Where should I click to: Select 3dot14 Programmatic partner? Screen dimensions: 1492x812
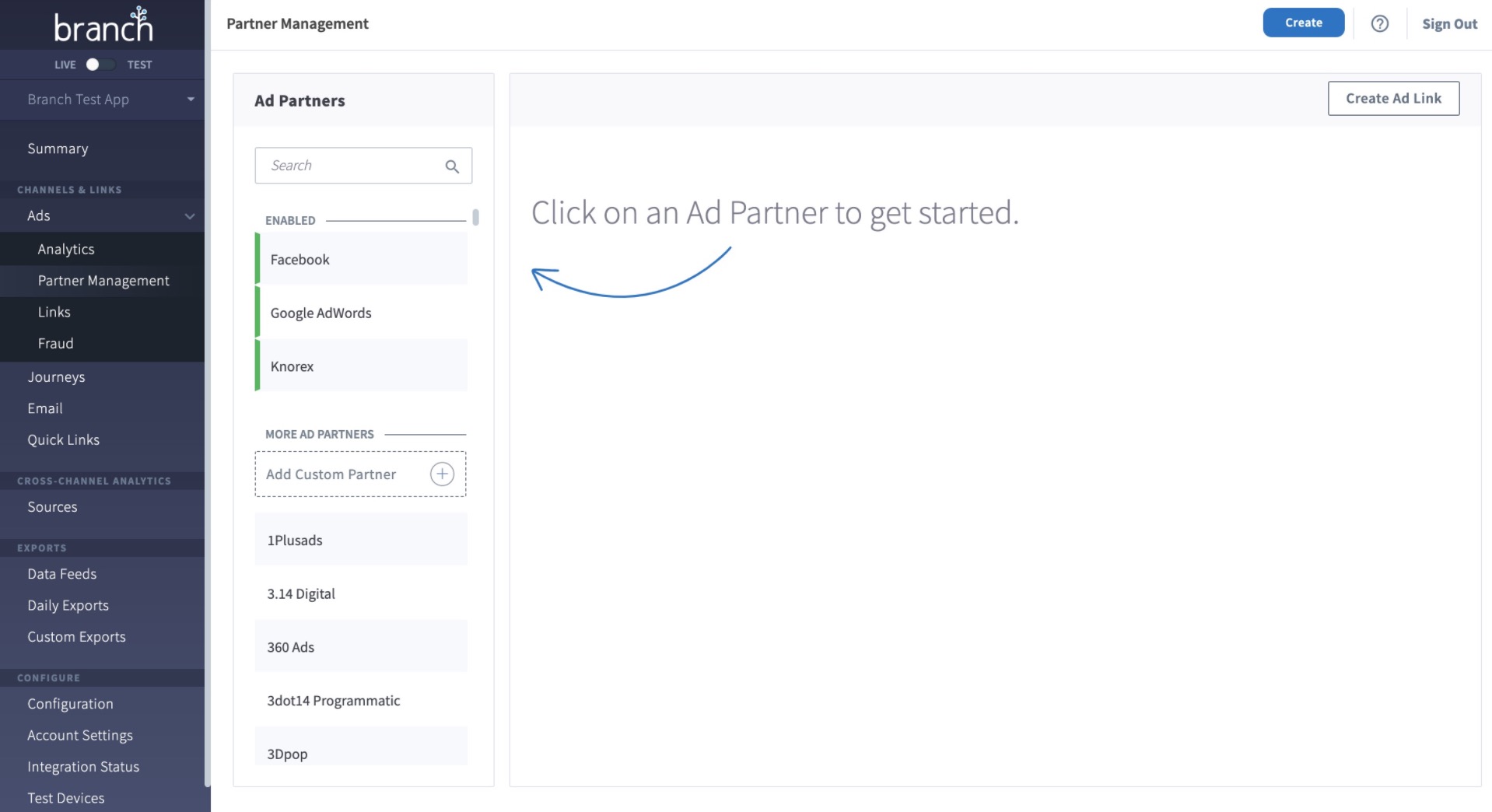tap(362, 700)
